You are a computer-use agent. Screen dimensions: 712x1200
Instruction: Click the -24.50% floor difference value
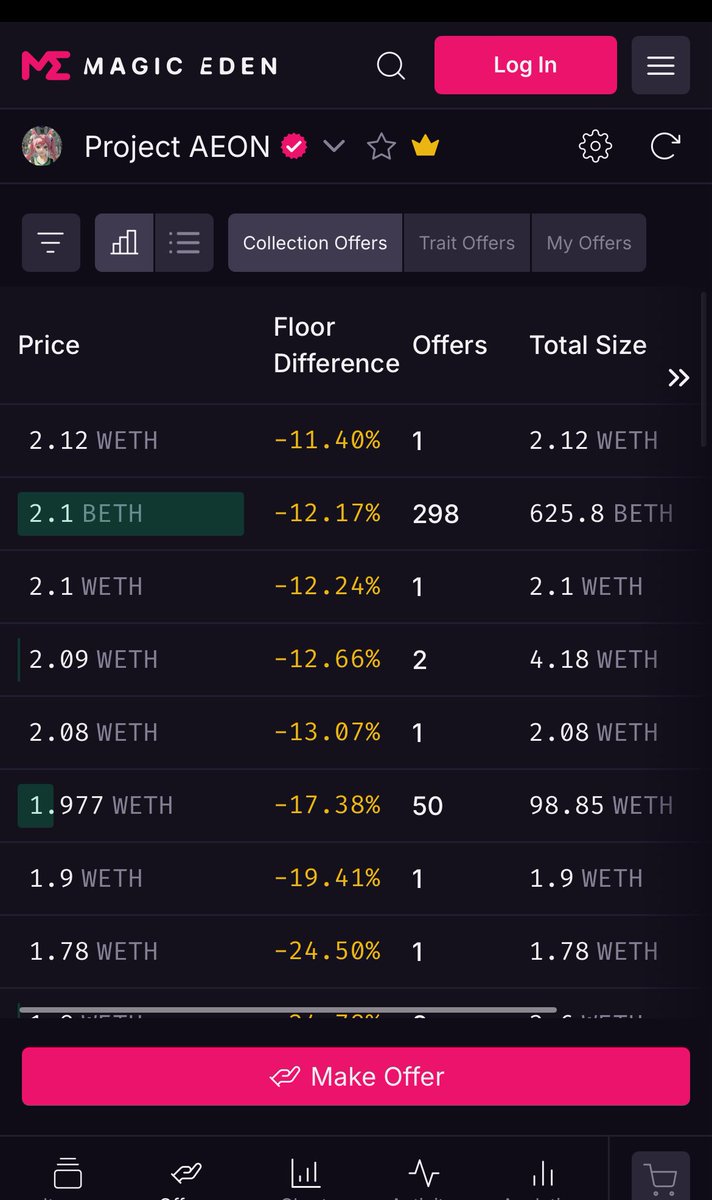tap(327, 951)
